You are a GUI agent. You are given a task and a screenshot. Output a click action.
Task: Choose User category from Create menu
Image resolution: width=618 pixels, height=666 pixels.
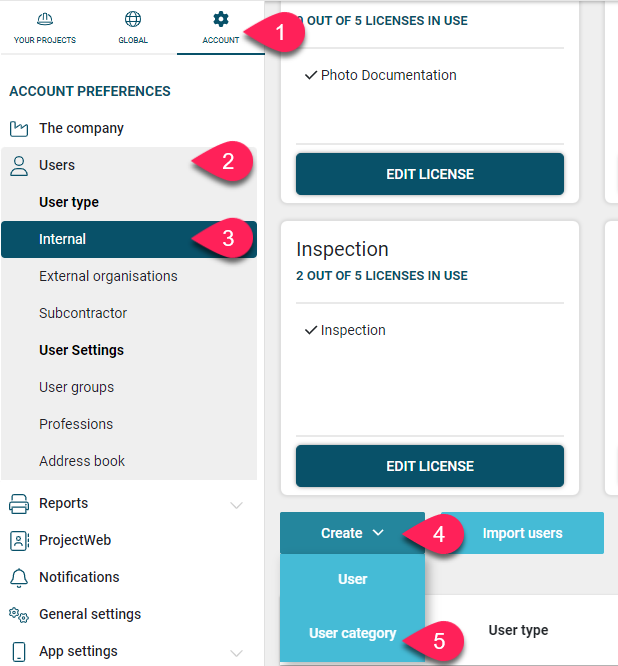click(353, 633)
